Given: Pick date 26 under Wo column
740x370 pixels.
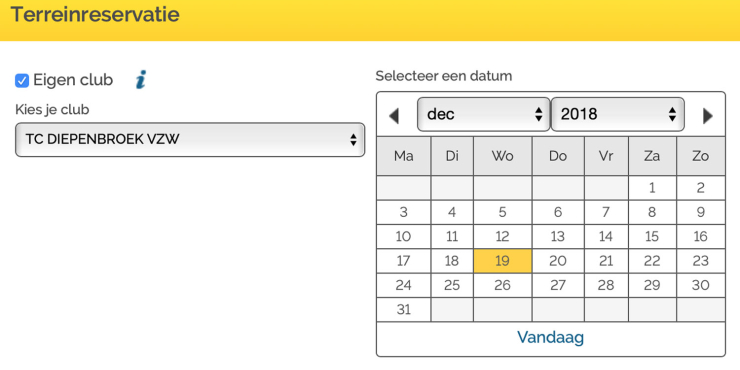Looking at the screenshot, I should point(503,285).
